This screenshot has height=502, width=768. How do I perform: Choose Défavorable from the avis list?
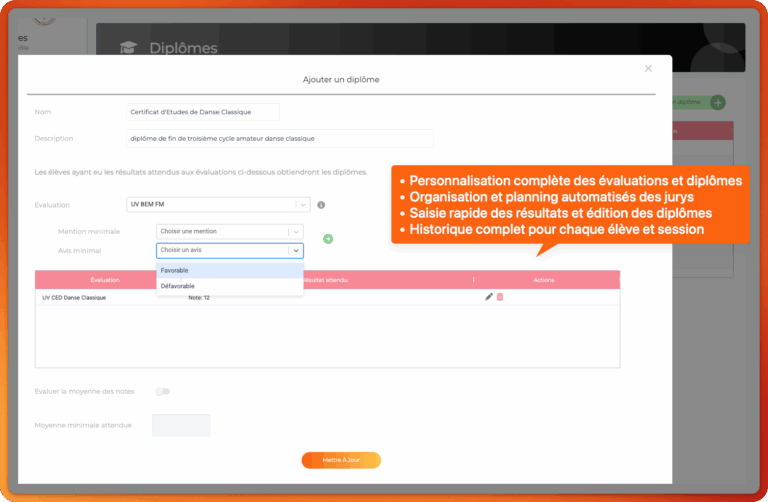(229, 285)
